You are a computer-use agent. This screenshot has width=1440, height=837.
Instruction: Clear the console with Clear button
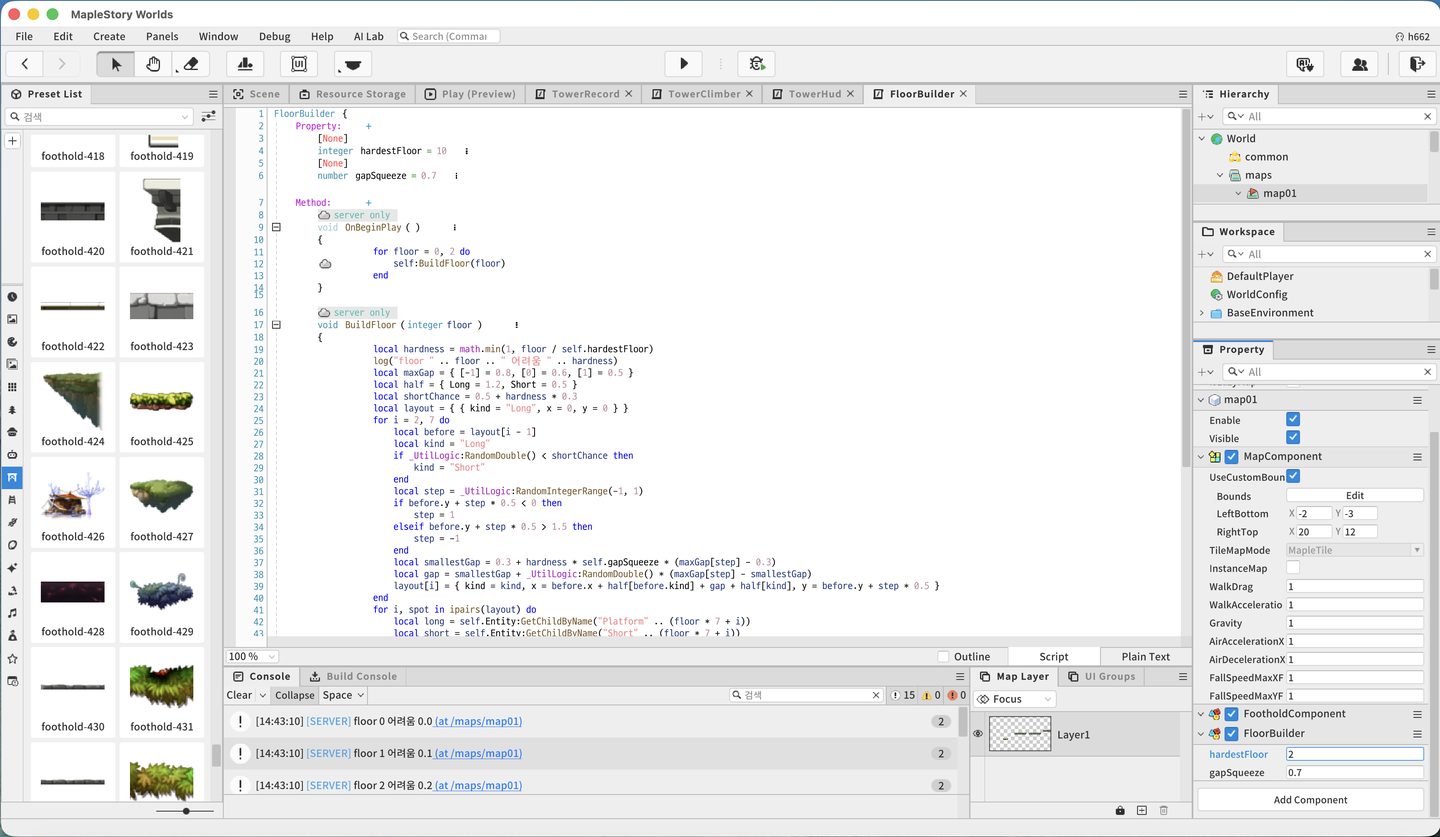pyautogui.click(x=239, y=695)
